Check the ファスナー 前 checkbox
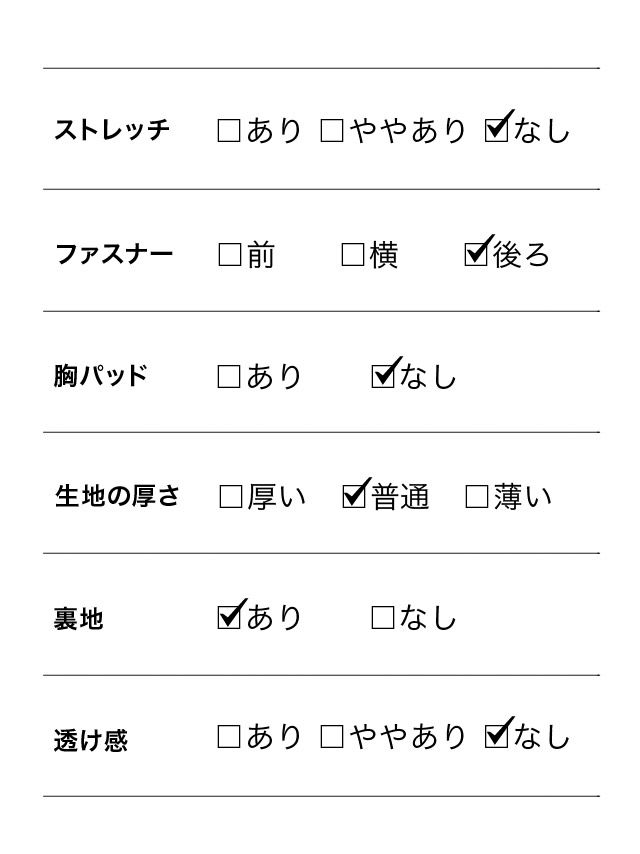 230,255
